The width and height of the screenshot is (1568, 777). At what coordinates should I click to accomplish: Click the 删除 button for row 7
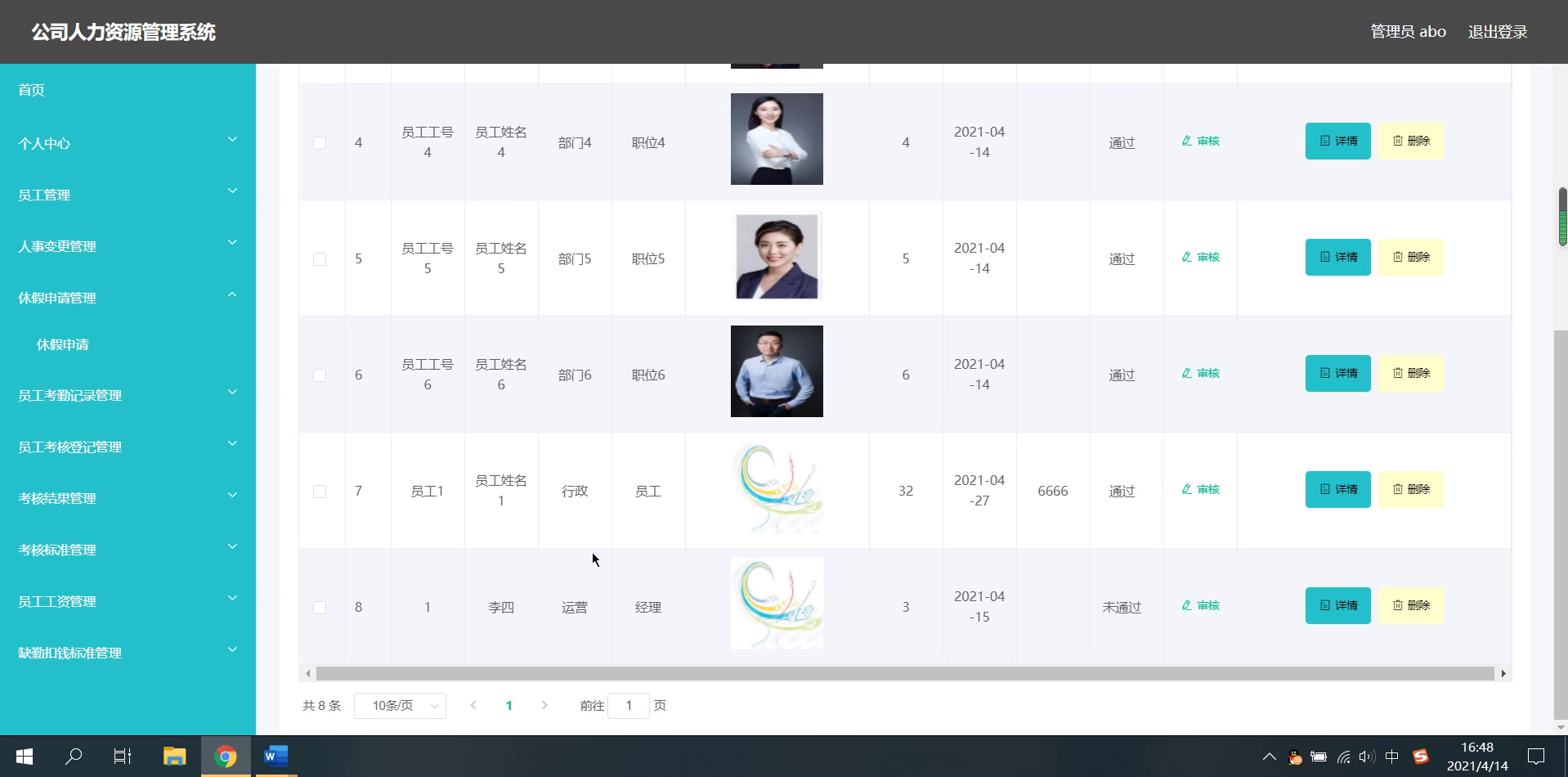1411,489
